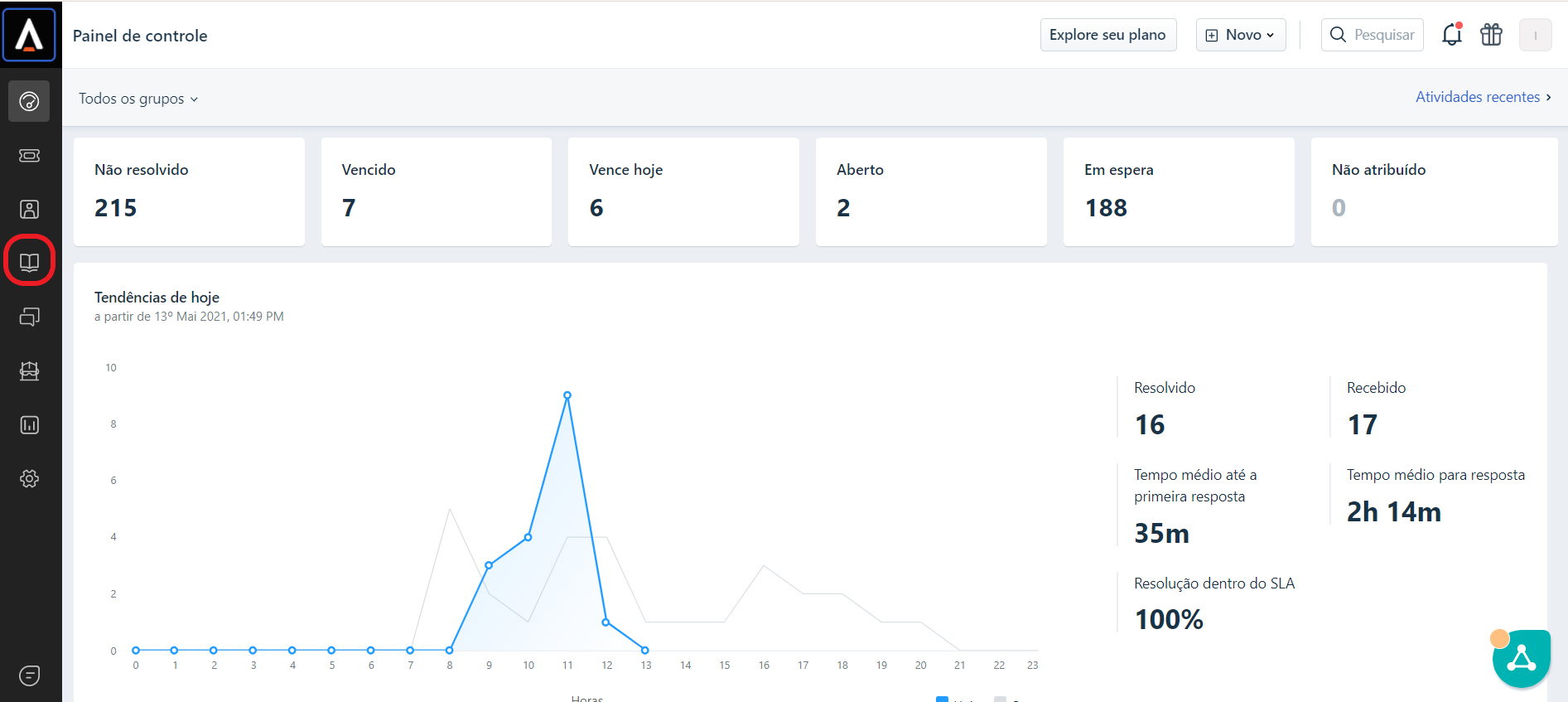Viewport: 1568px width, 702px height.
Task: Click the notifications bell icon
Action: [1451, 35]
